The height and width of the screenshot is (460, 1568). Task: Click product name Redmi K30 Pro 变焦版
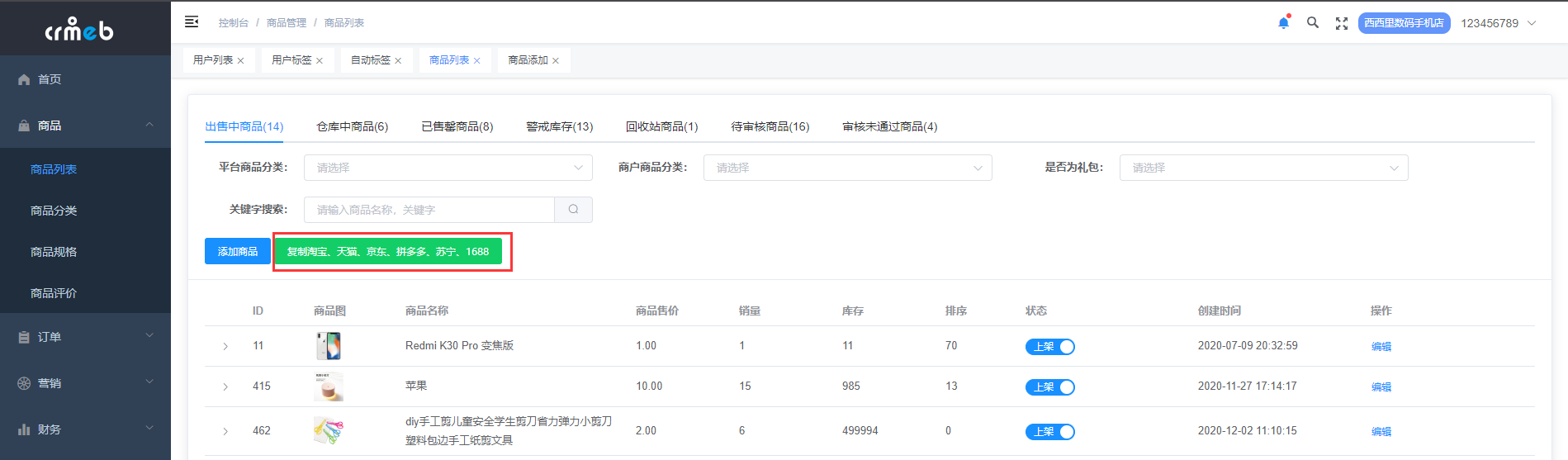459,346
